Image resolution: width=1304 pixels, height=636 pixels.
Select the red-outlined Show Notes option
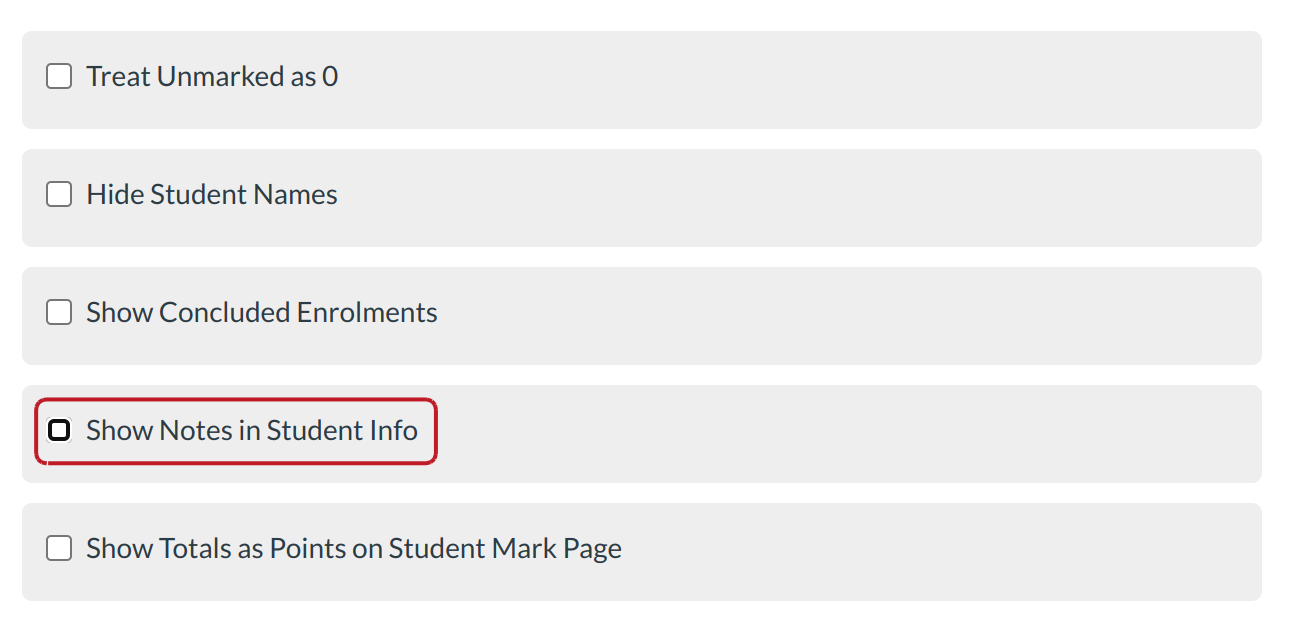click(x=237, y=431)
